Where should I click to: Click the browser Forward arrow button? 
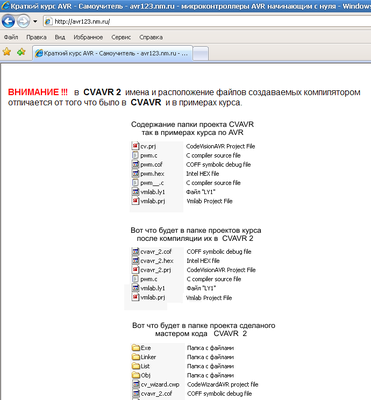23,22
